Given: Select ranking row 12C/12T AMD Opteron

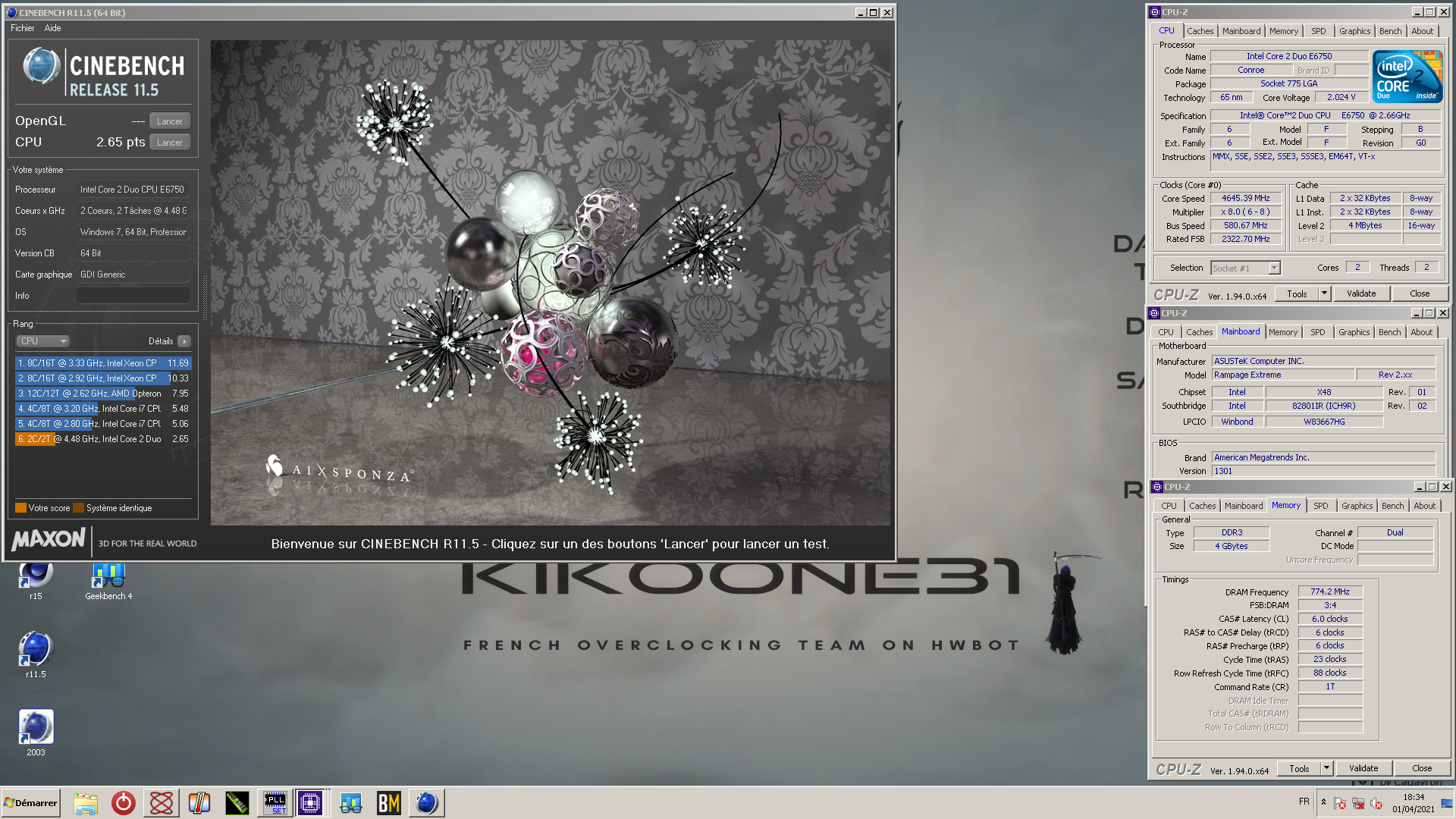Looking at the screenshot, I should pyautogui.click(x=103, y=394).
